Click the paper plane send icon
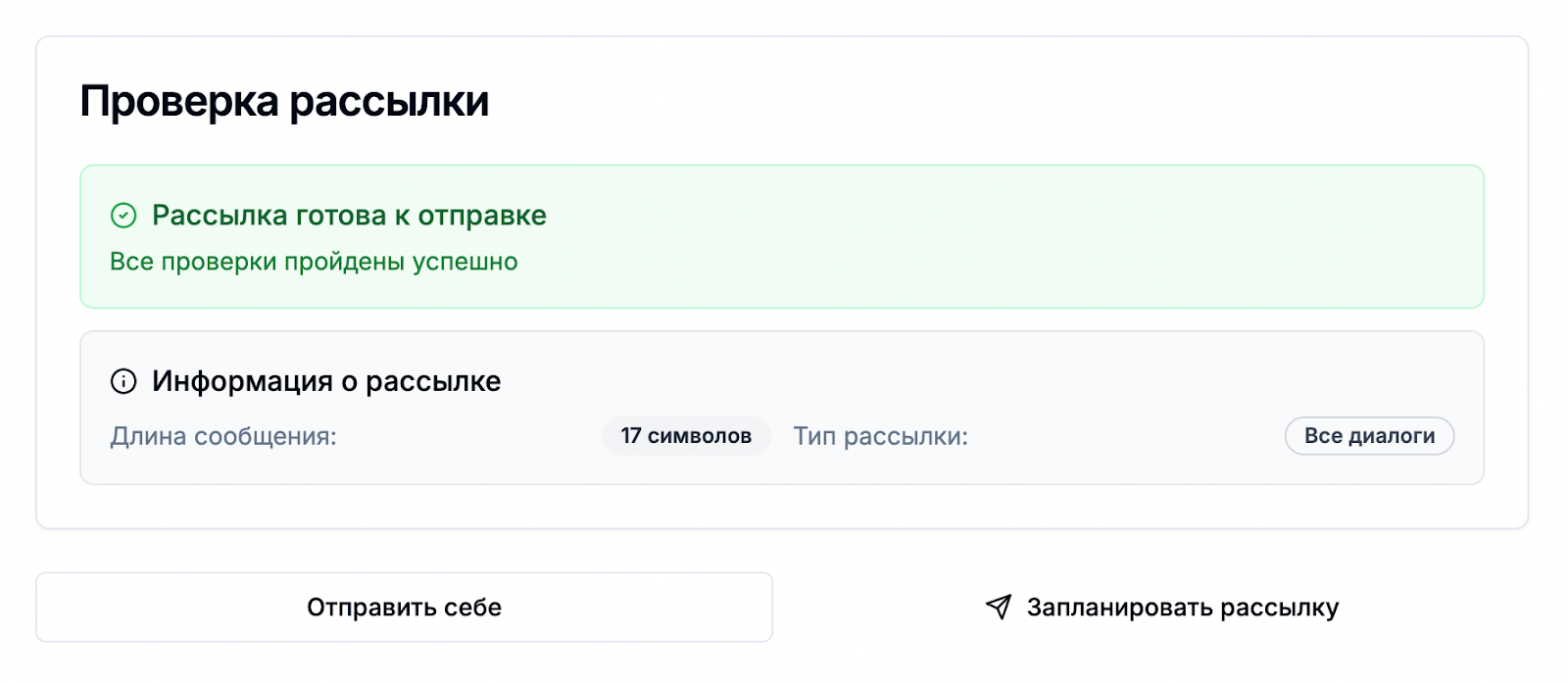Viewport: 1568px width, 683px height. pyautogui.click(x=998, y=607)
